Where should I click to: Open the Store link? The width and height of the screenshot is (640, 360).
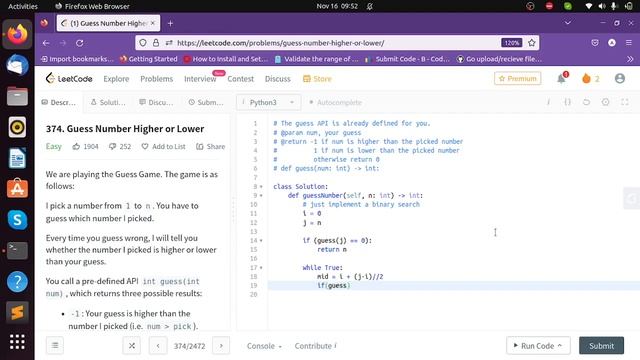(x=317, y=79)
